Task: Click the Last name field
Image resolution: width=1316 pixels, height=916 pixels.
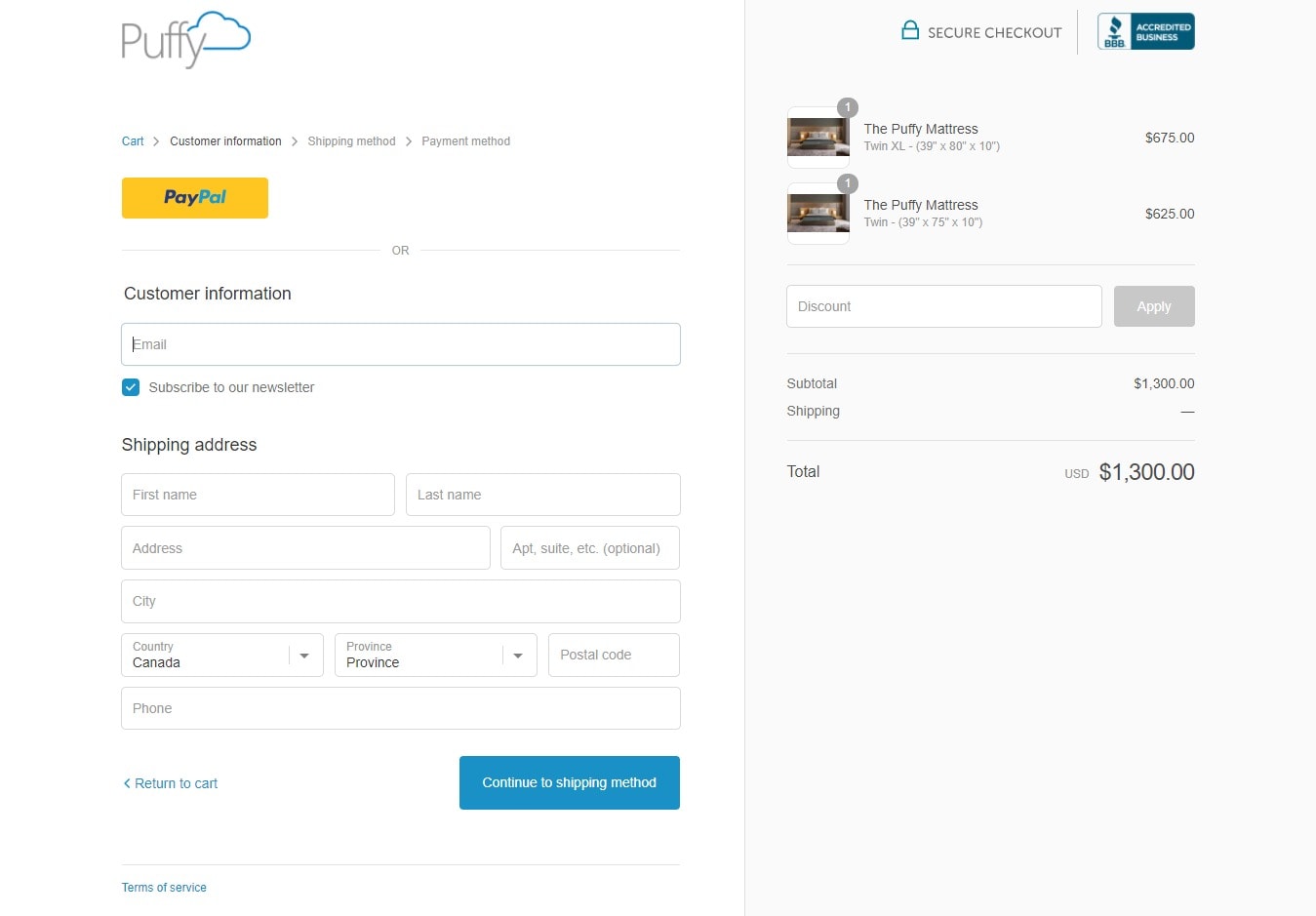Action: 543,495
